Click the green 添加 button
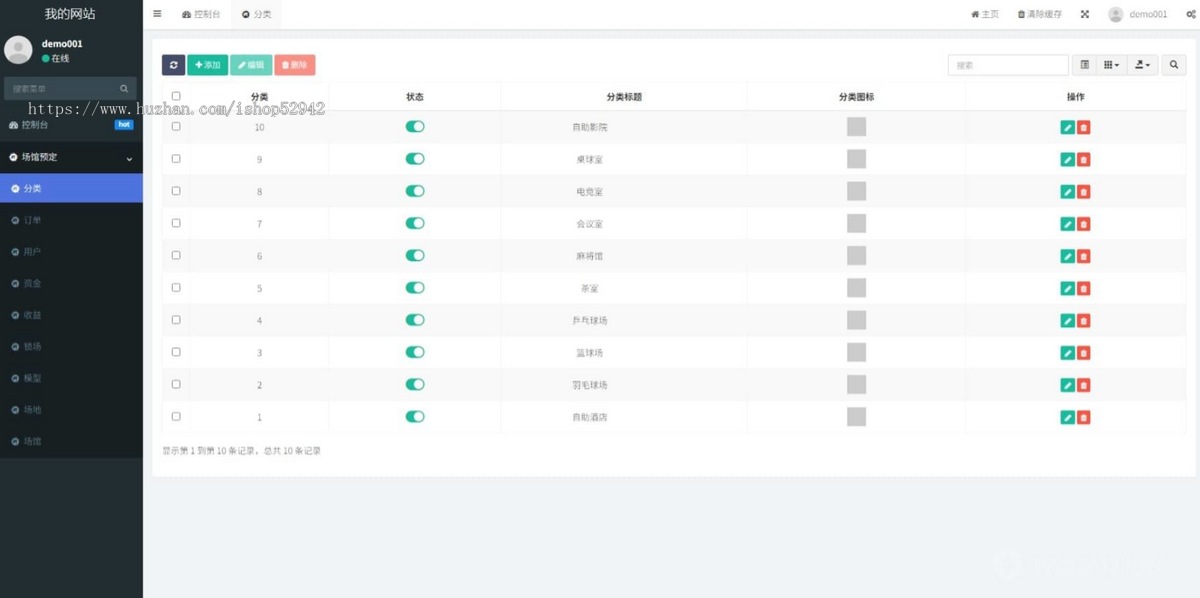 point(207,65)
